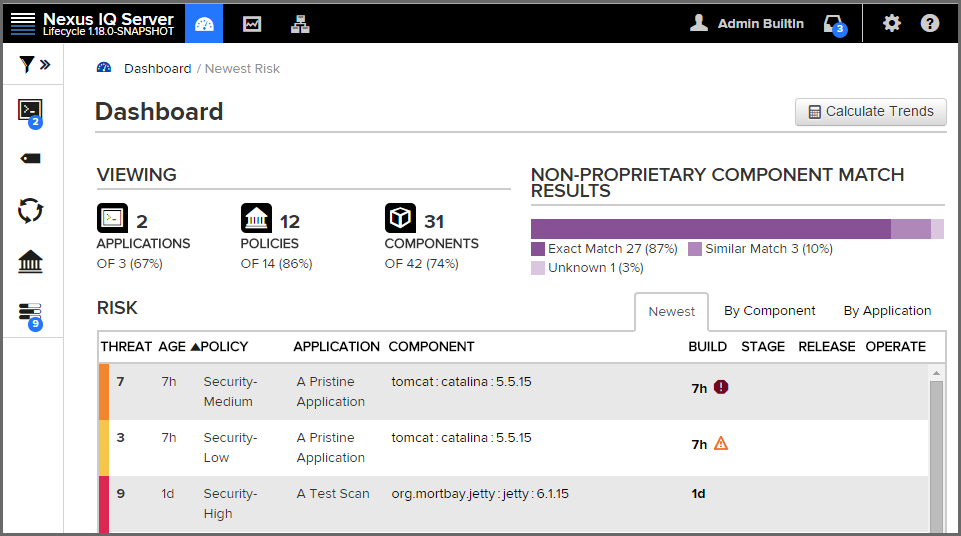Click the Exact Match purple legend swatch
The height and width of the screenshot is (536, 961).
pos(538,249)
